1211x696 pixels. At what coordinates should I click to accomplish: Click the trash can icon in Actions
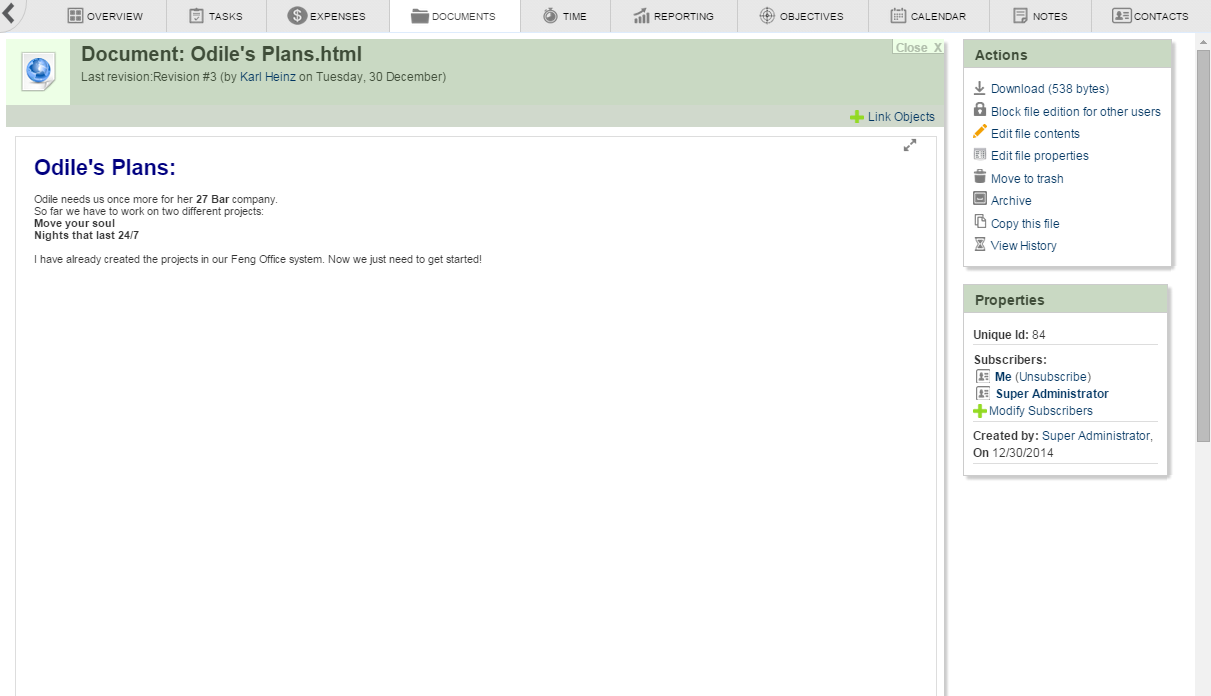tap(980, 177)
